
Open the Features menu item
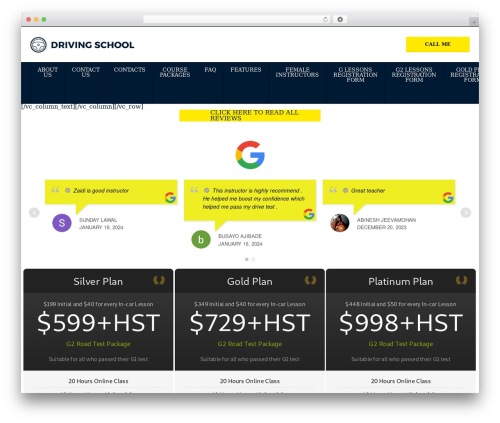point(246,70)
